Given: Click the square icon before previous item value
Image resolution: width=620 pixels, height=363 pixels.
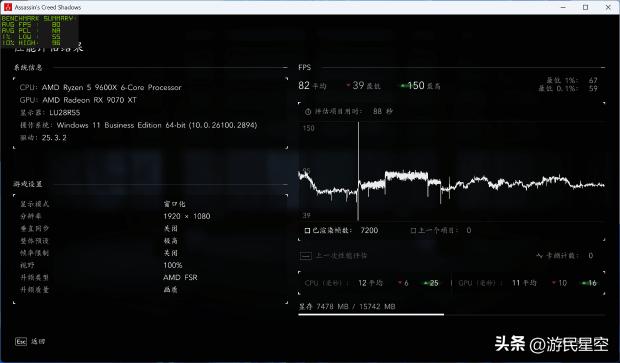Looking at the screenshot, I should click(413, 231).
